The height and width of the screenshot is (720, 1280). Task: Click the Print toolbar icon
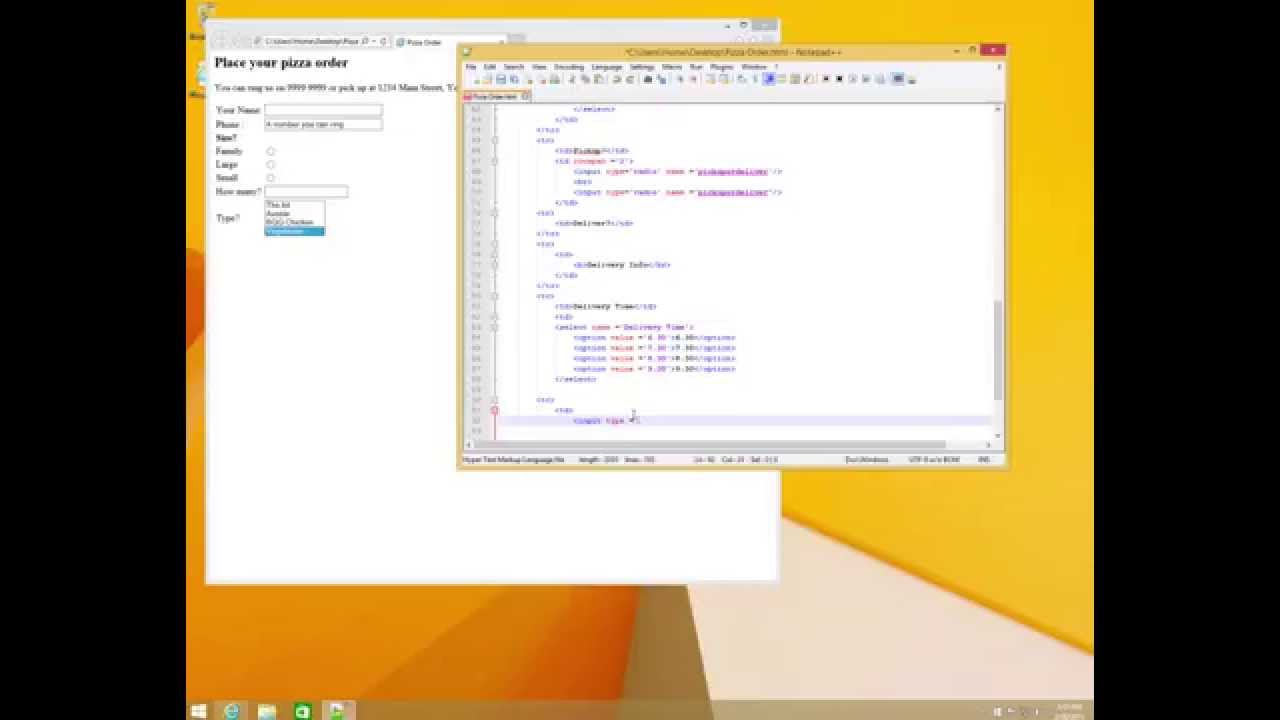[555, 79]
